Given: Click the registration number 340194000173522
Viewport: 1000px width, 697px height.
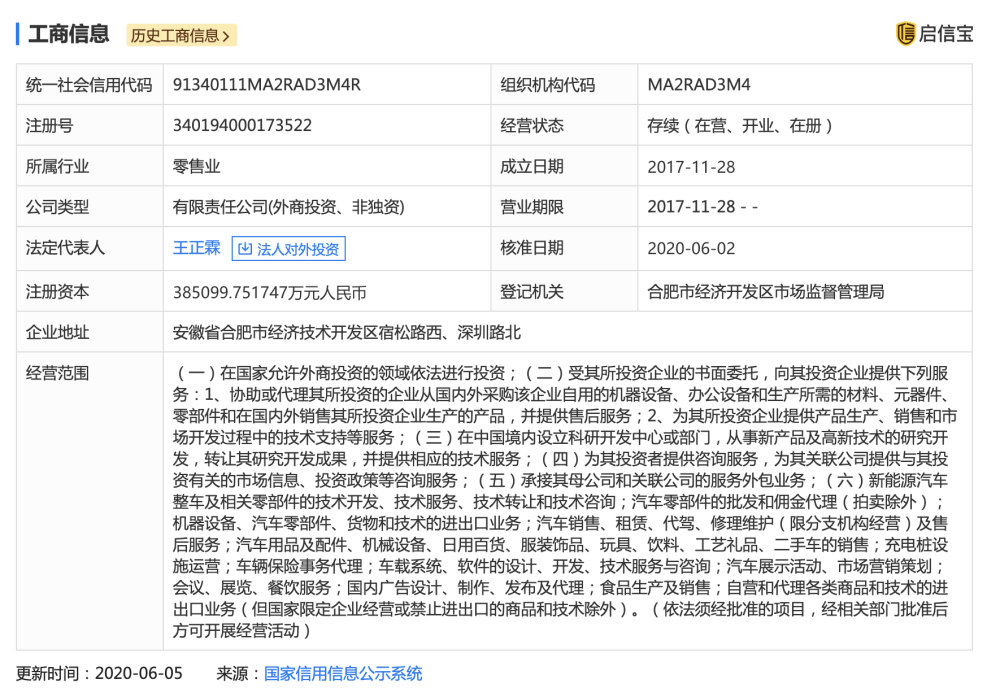Looking at the screenshot, I should (242, 126).
